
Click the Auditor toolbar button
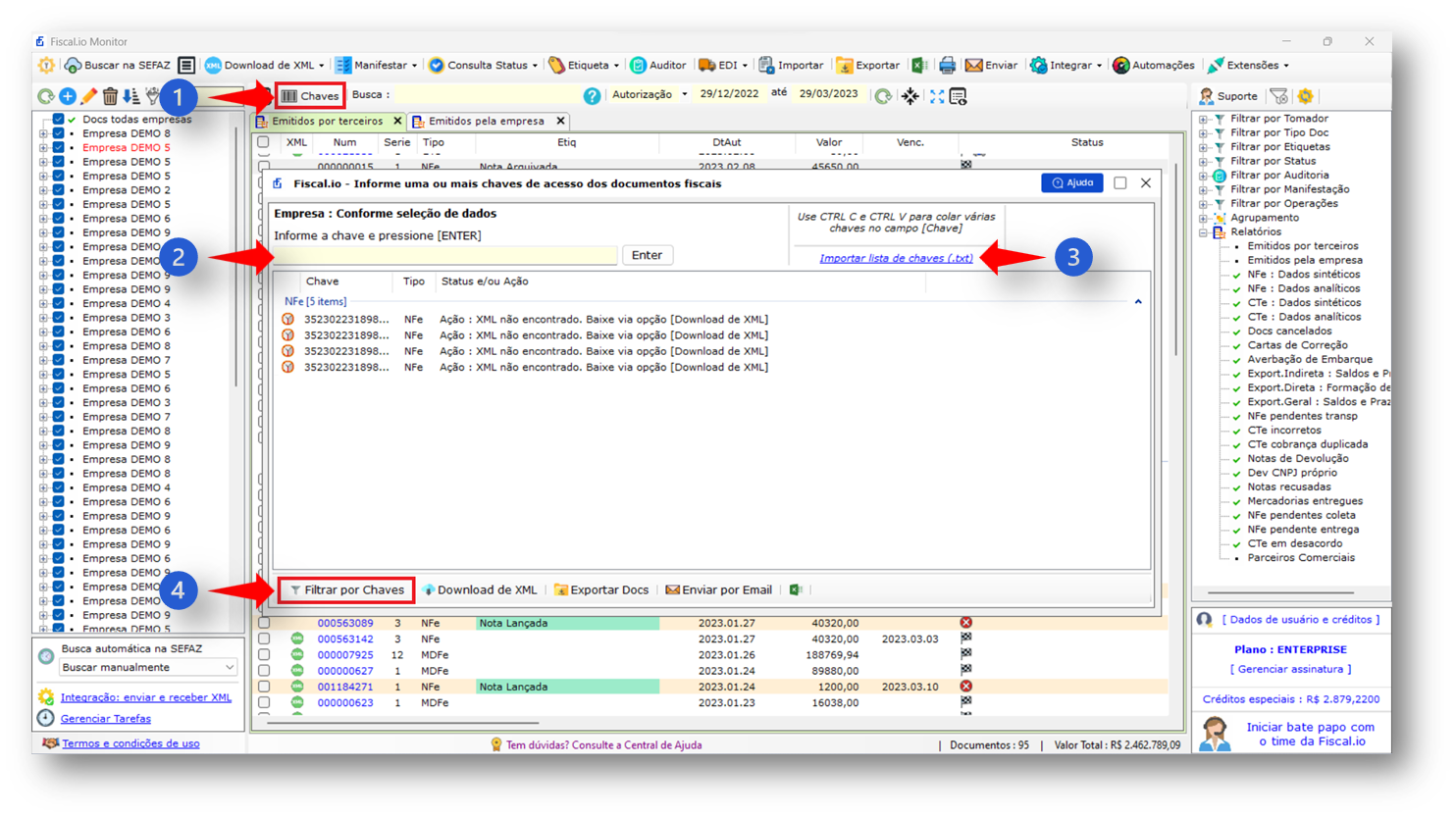coord(657,66)
